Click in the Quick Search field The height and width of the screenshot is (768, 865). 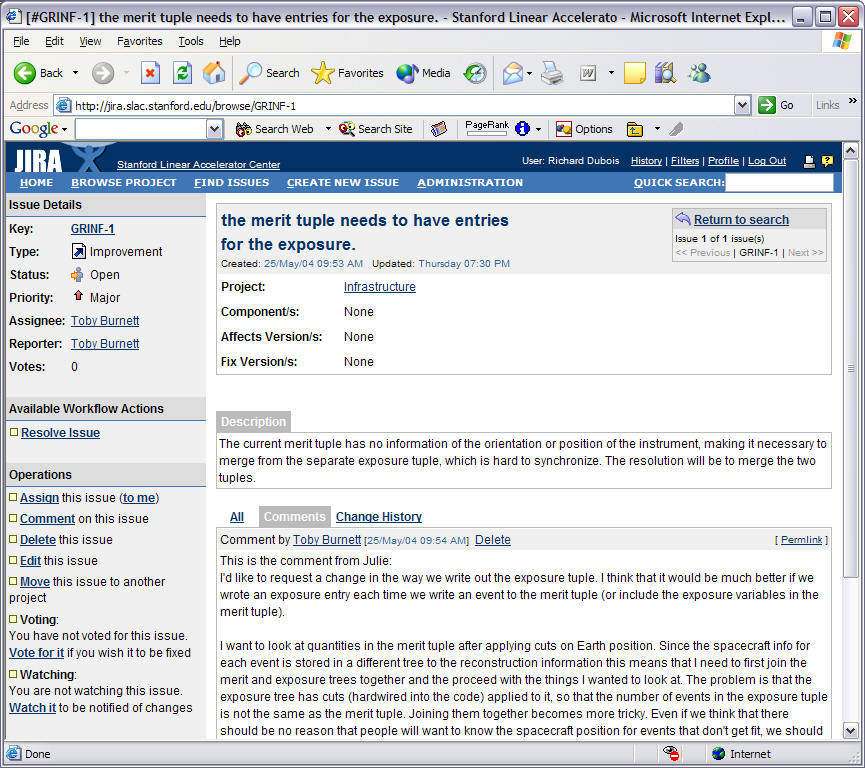[x=779, y=182]
